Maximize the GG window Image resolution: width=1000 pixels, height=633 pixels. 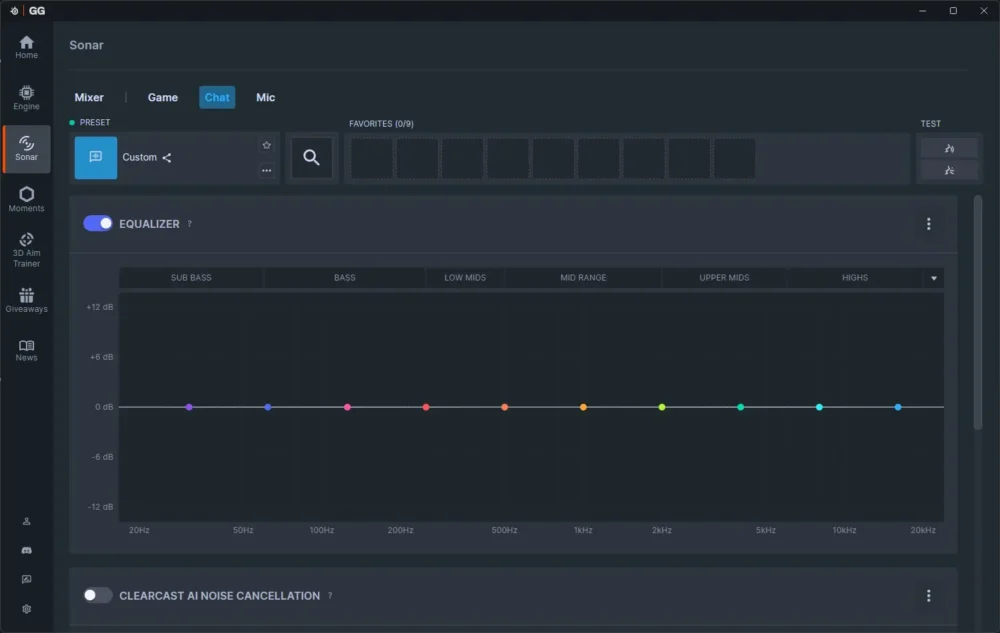click(953, 11)
